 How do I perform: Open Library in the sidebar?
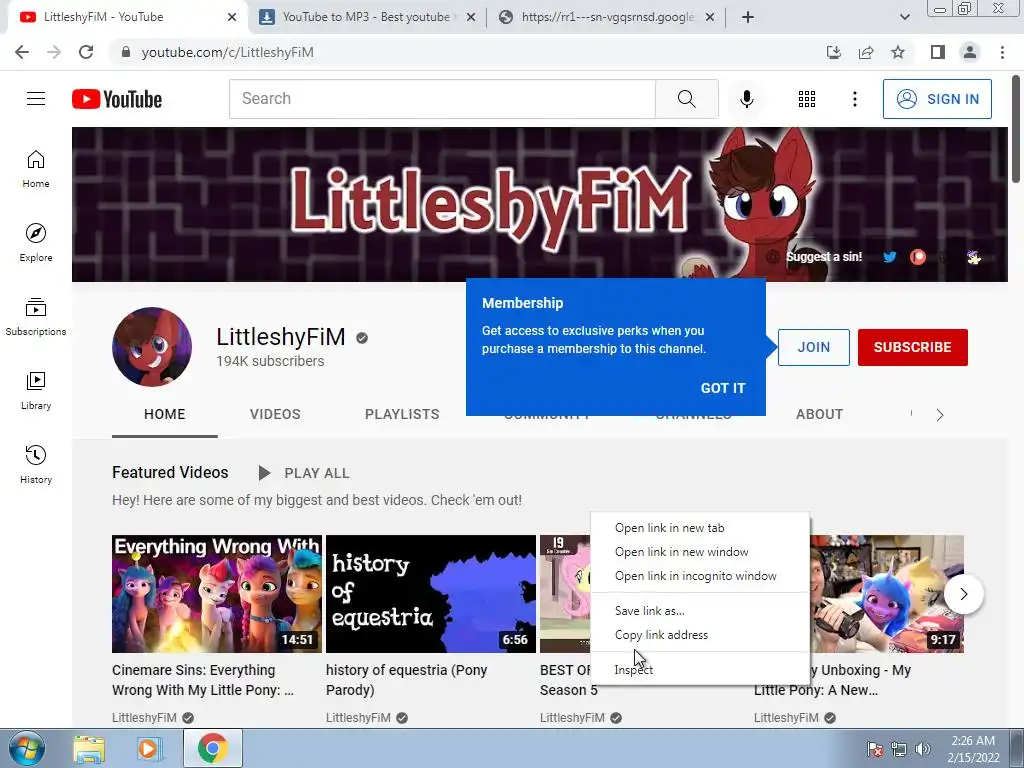(x=36, y=391)
